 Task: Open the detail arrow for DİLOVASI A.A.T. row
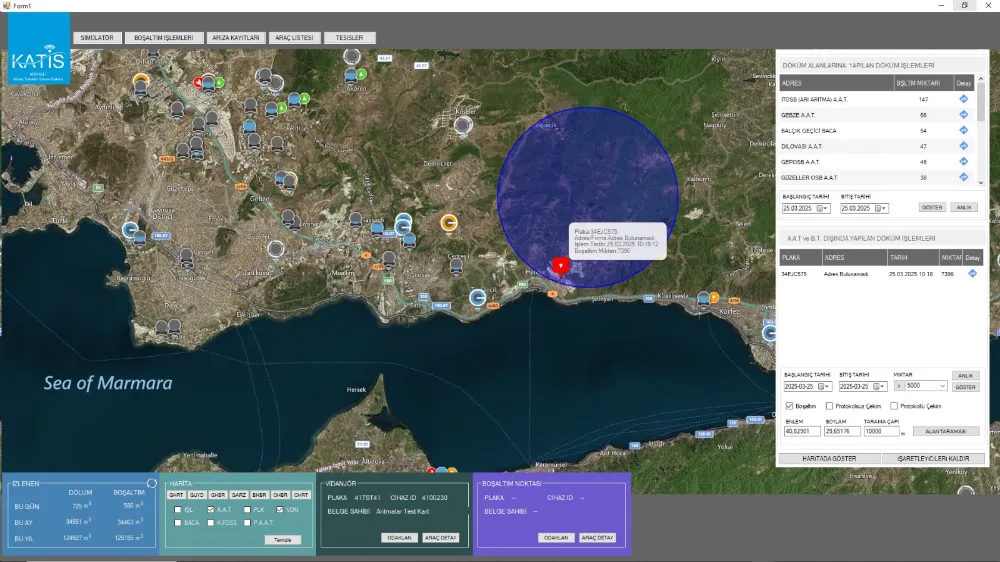click(x=963, y=146)
